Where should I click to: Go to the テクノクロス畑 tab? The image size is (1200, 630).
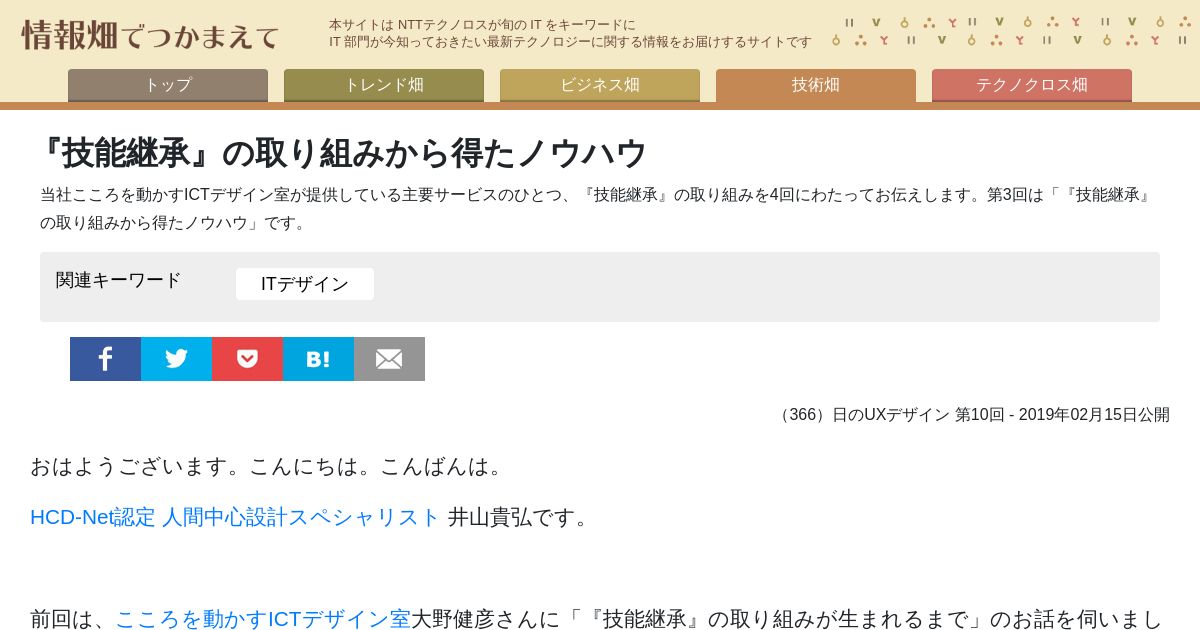coord(1032,85)
